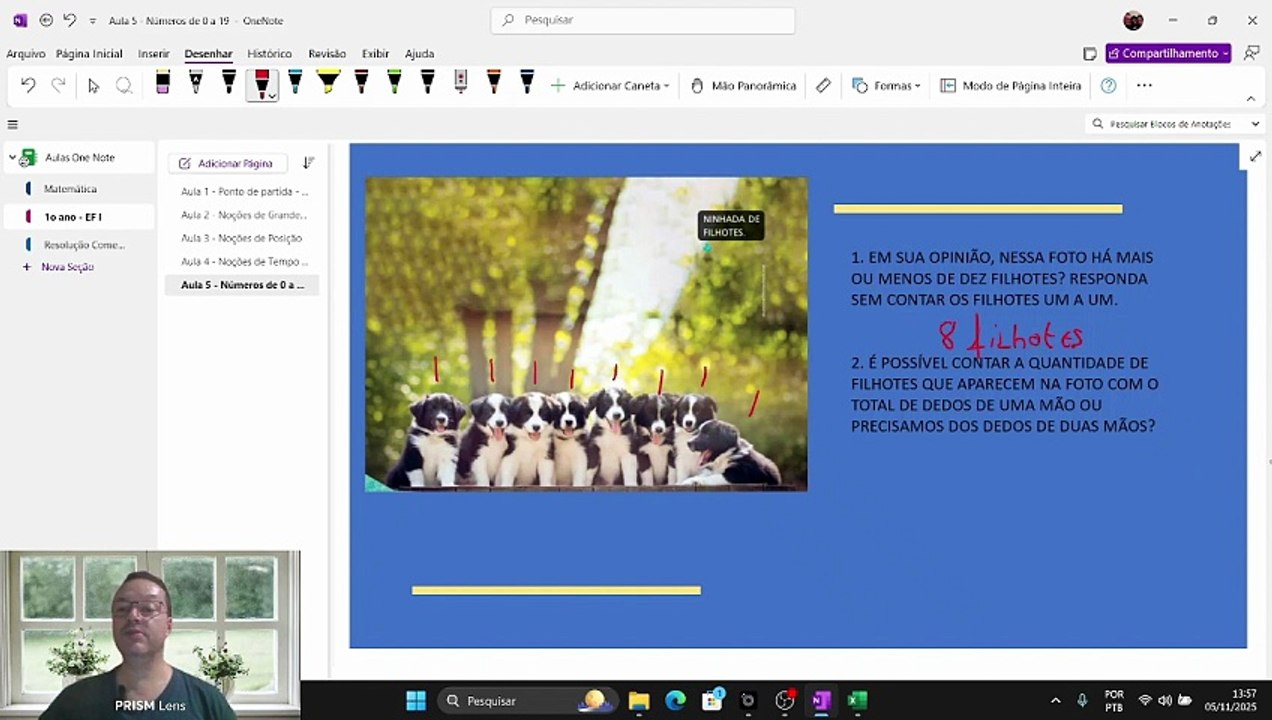The width and height of the screenshot is (1272, 720).
Task: Click the Undo arrow in the toolbar
Action: (x=28, y=86)
